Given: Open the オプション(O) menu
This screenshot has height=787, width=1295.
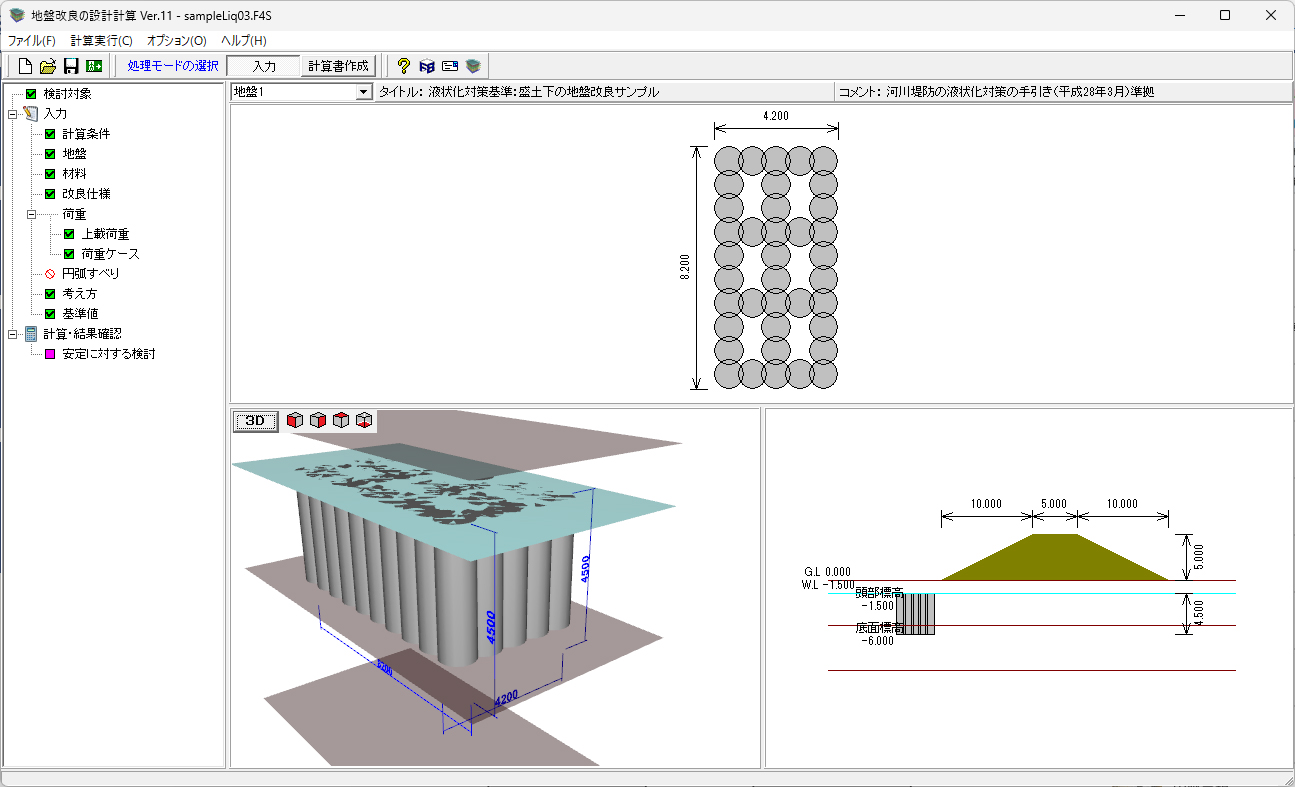Looking at the screenshot, I should (176, 41).
